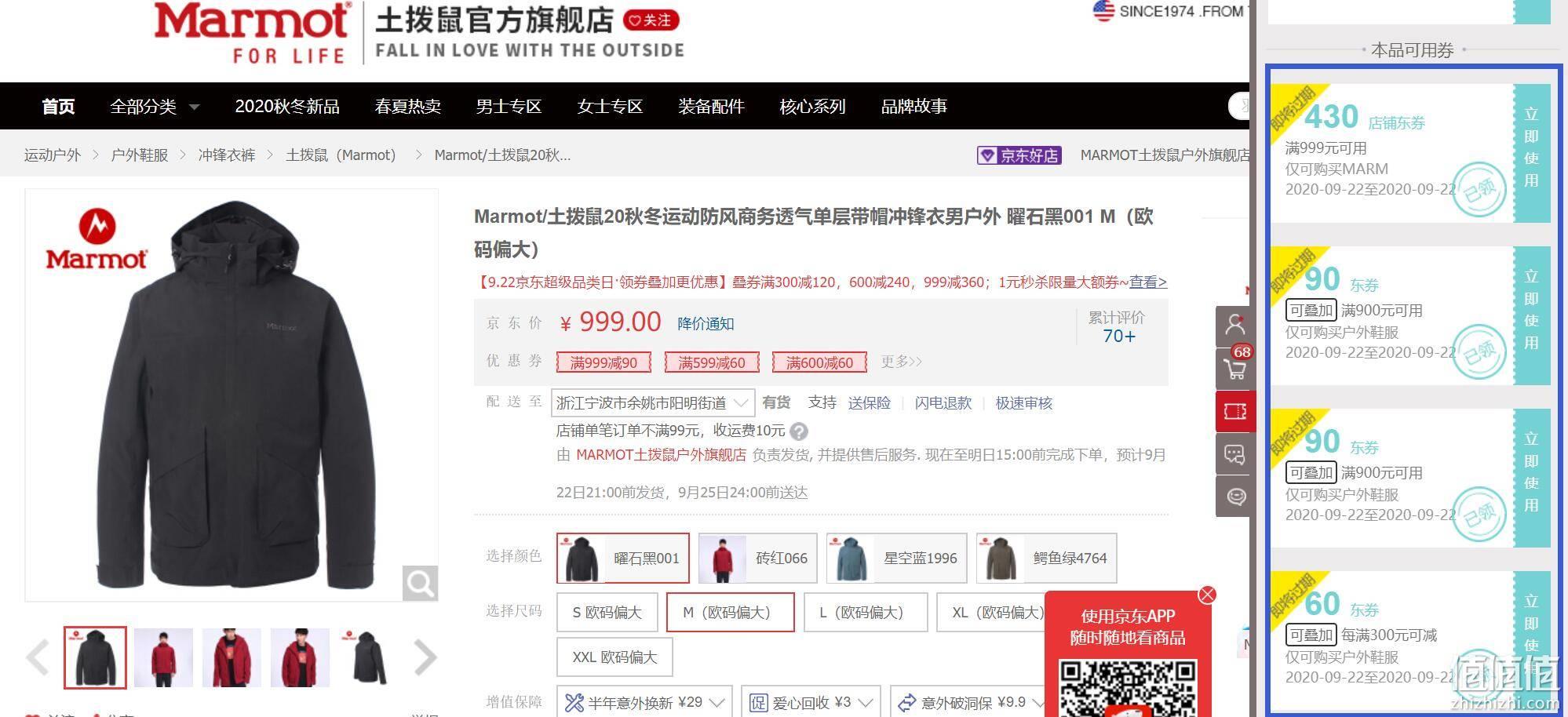Go to 首页 in store navigation
Image resolution: width=1568 pixels, height=717 pixels.
(58, 106)
